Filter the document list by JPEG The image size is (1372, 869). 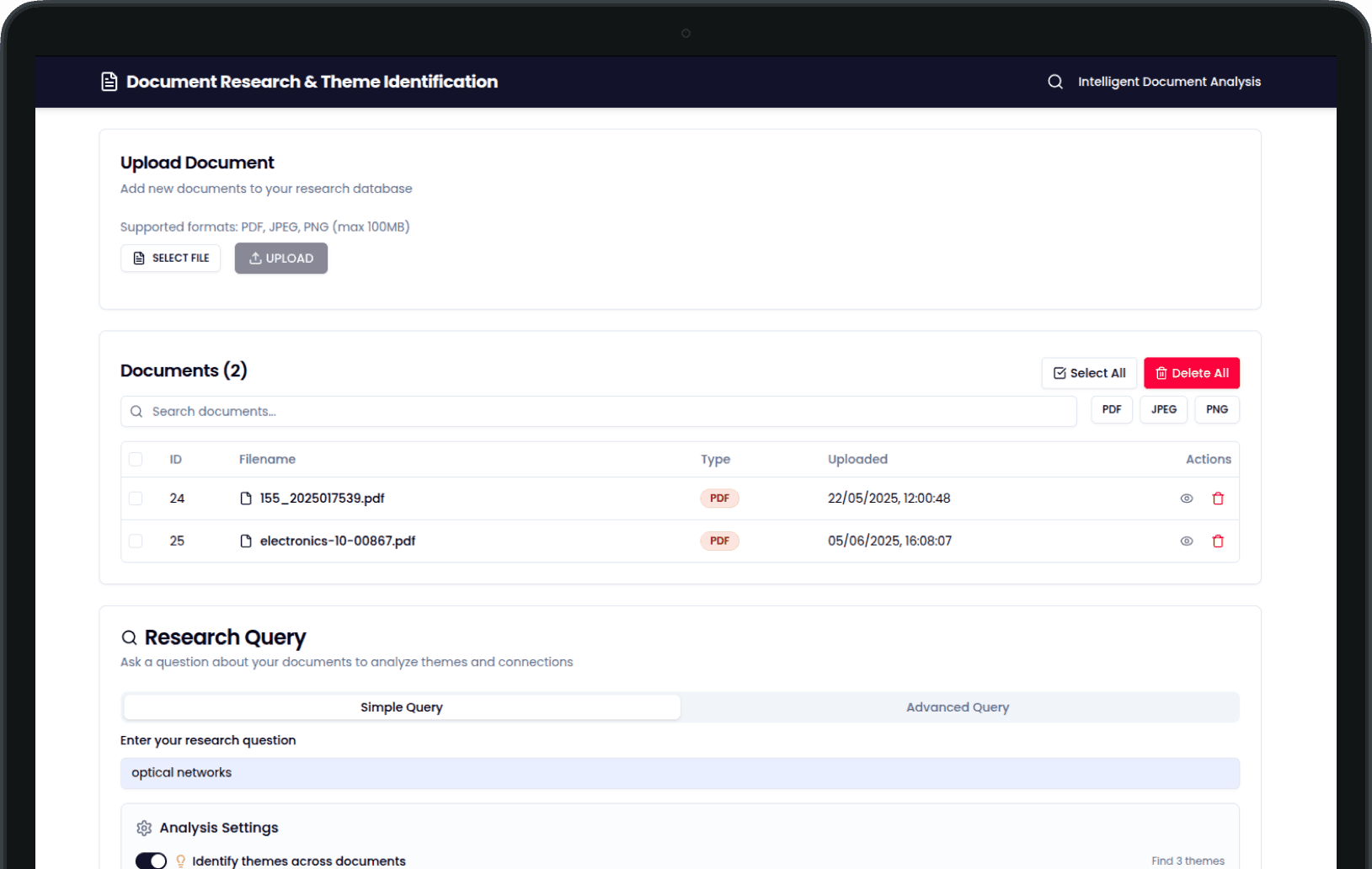tap(1163, 410)
